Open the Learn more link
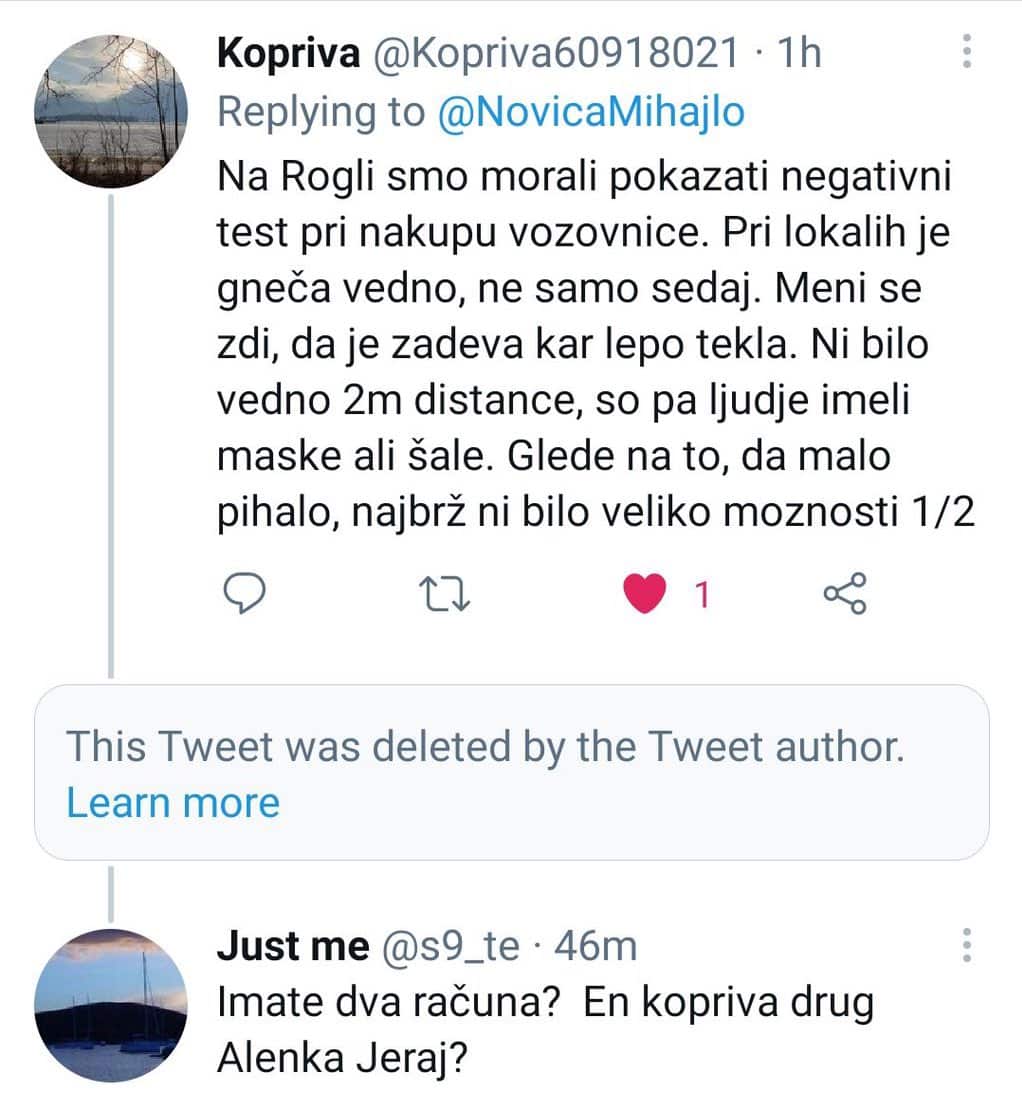This screenshot has height=1098, width=1022. [173, 802]
